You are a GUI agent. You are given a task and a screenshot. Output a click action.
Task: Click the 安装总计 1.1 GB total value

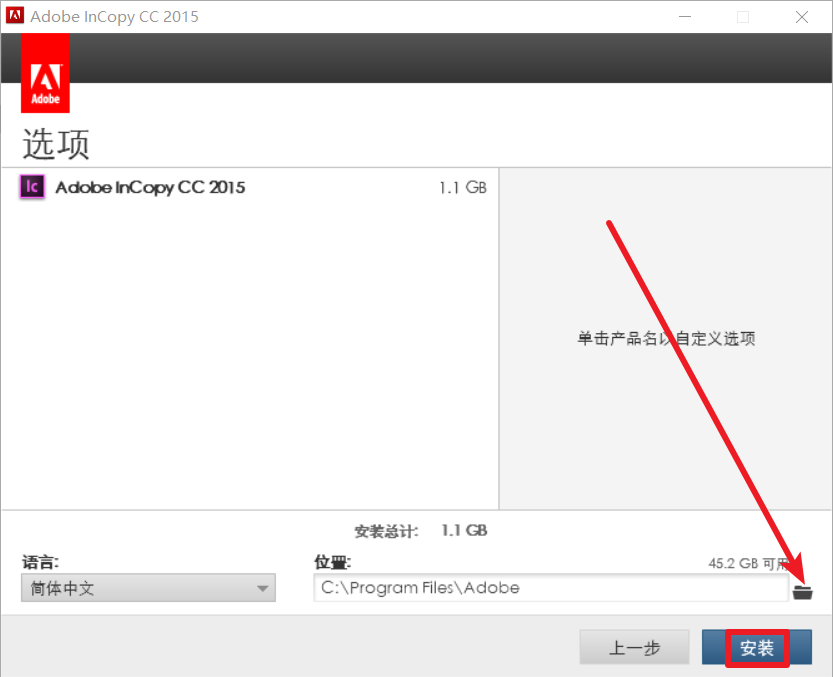(464, 530)
